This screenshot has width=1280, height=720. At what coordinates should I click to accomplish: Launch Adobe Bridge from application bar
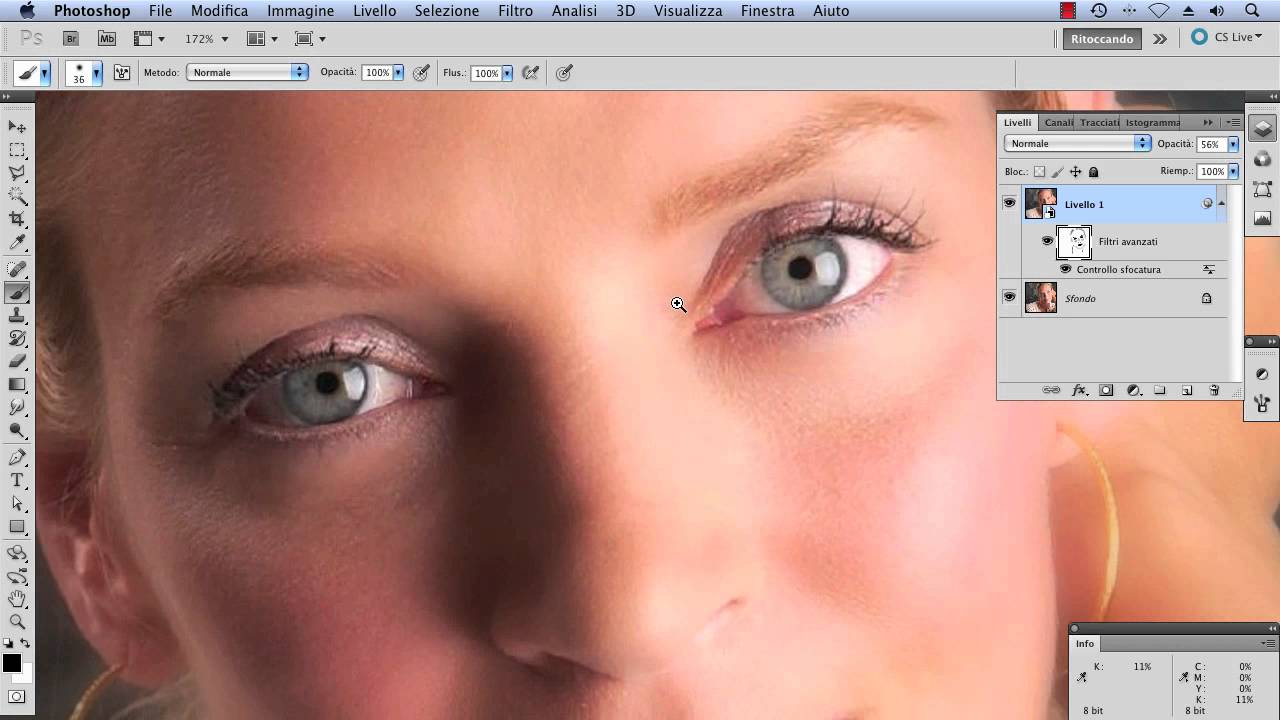click(71, 39)
